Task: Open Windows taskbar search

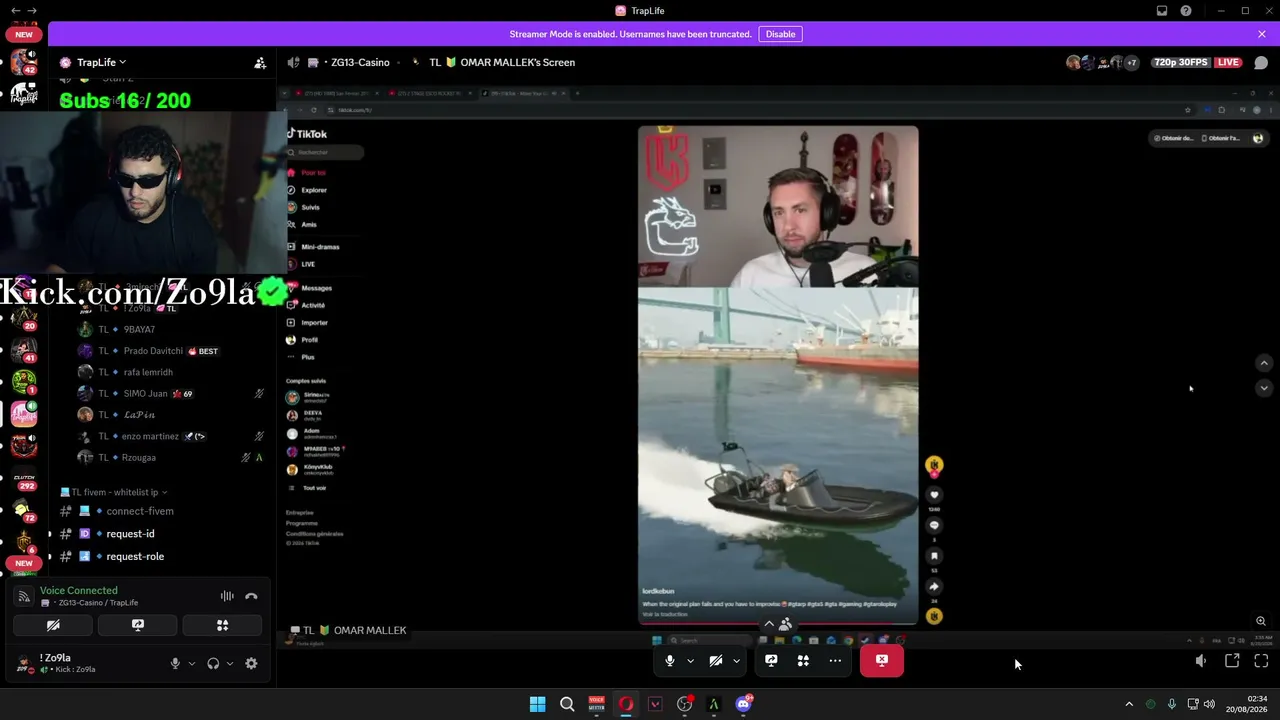Action: pyautogui.click(x=567, y=704)
